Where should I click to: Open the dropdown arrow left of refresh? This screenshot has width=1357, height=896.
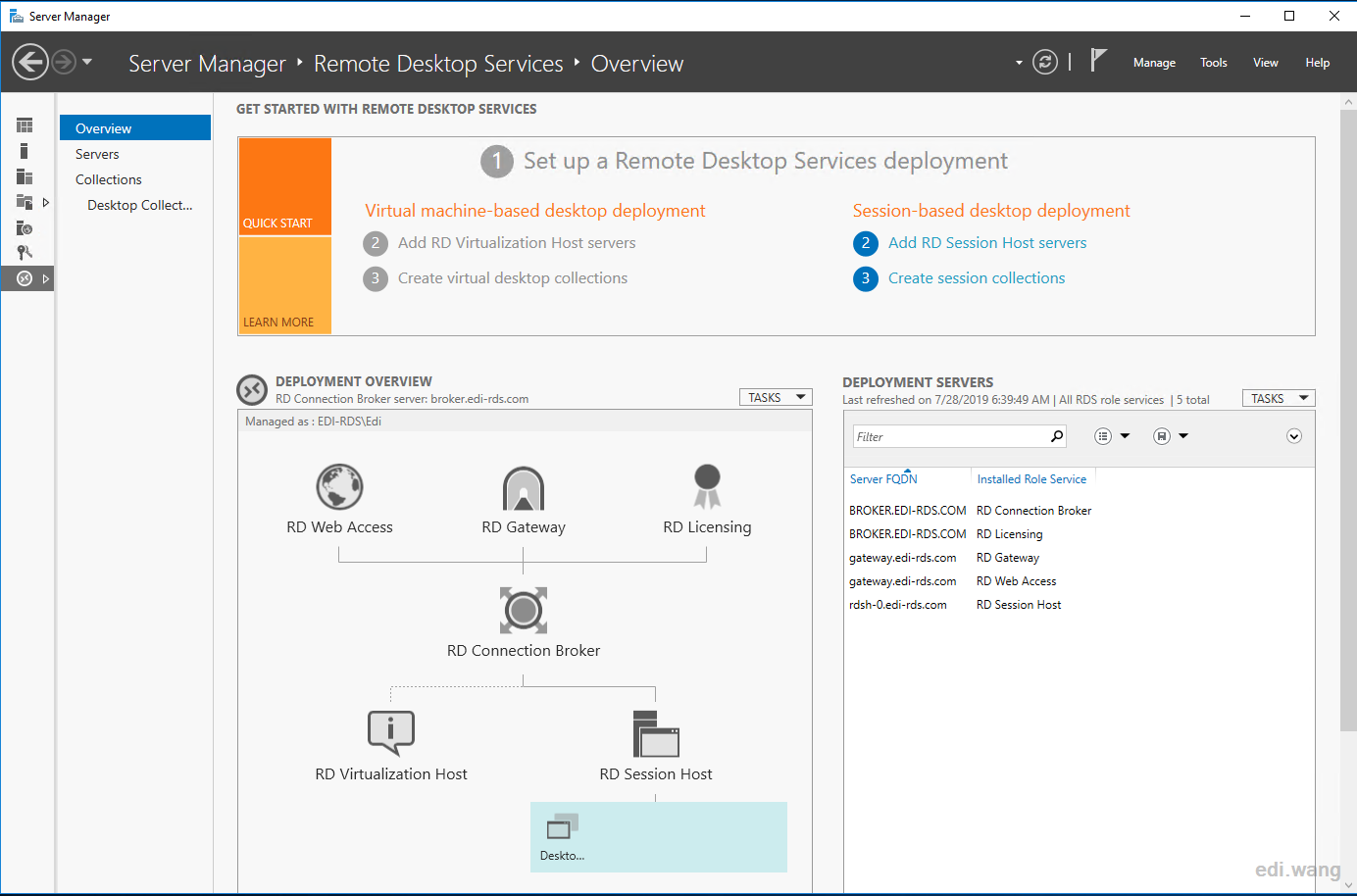[x=1019, y=63]
